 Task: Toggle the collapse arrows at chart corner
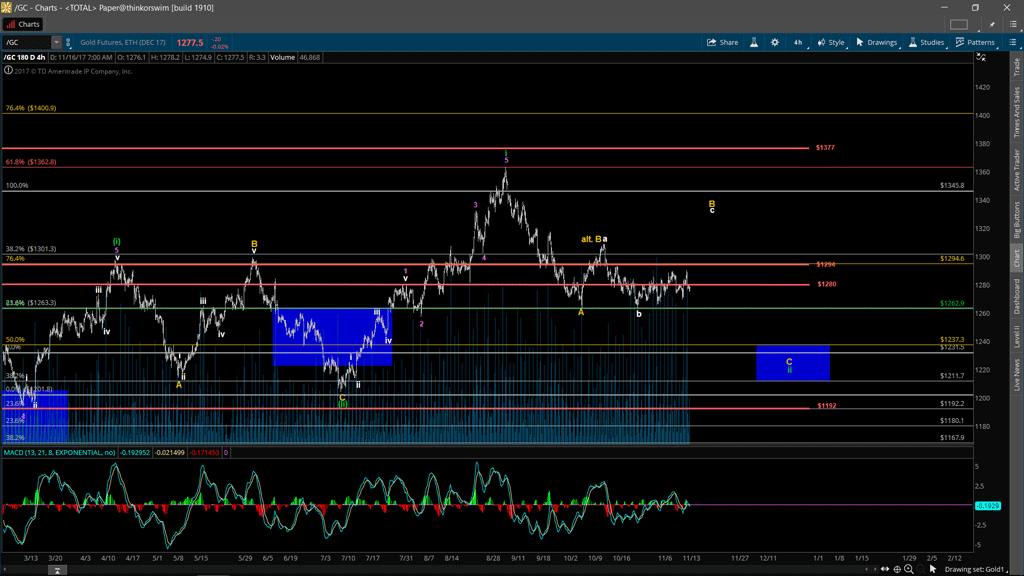981,57
